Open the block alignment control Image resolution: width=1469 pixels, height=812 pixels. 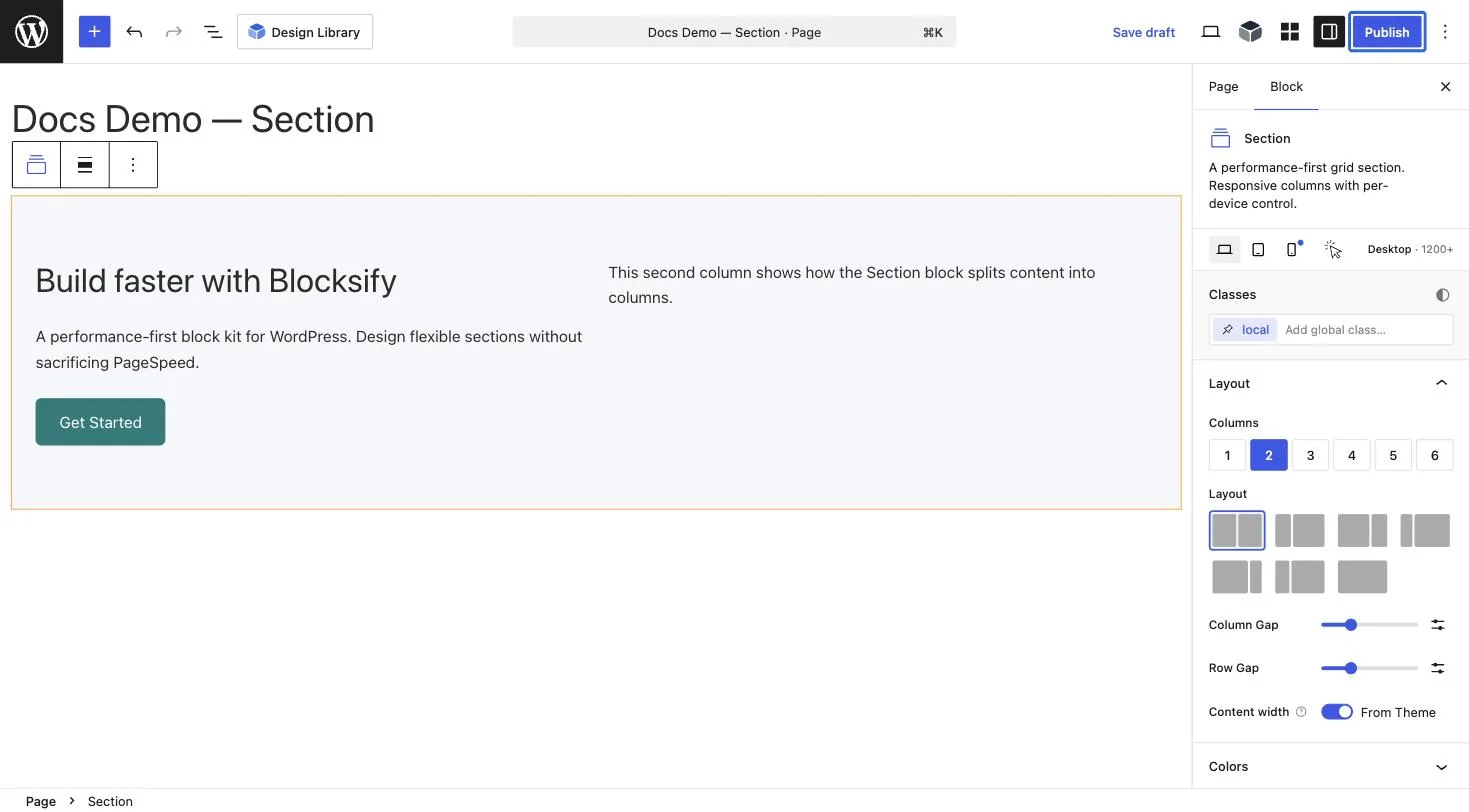tap(85, 165)
